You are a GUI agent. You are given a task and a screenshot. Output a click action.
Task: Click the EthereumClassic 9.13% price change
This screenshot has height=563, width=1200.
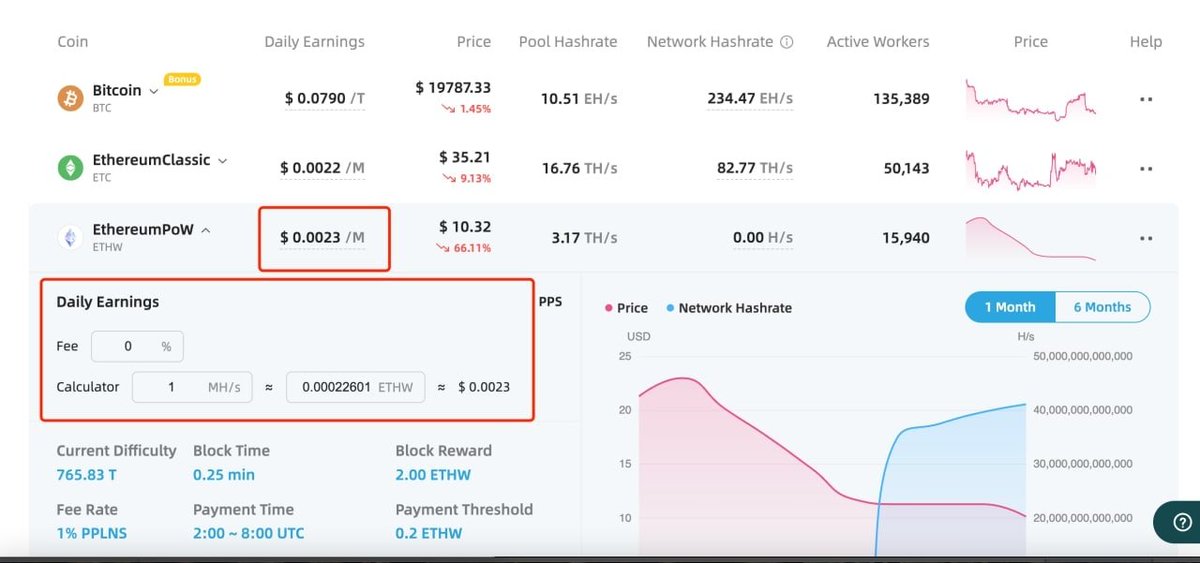coord(469,178)
